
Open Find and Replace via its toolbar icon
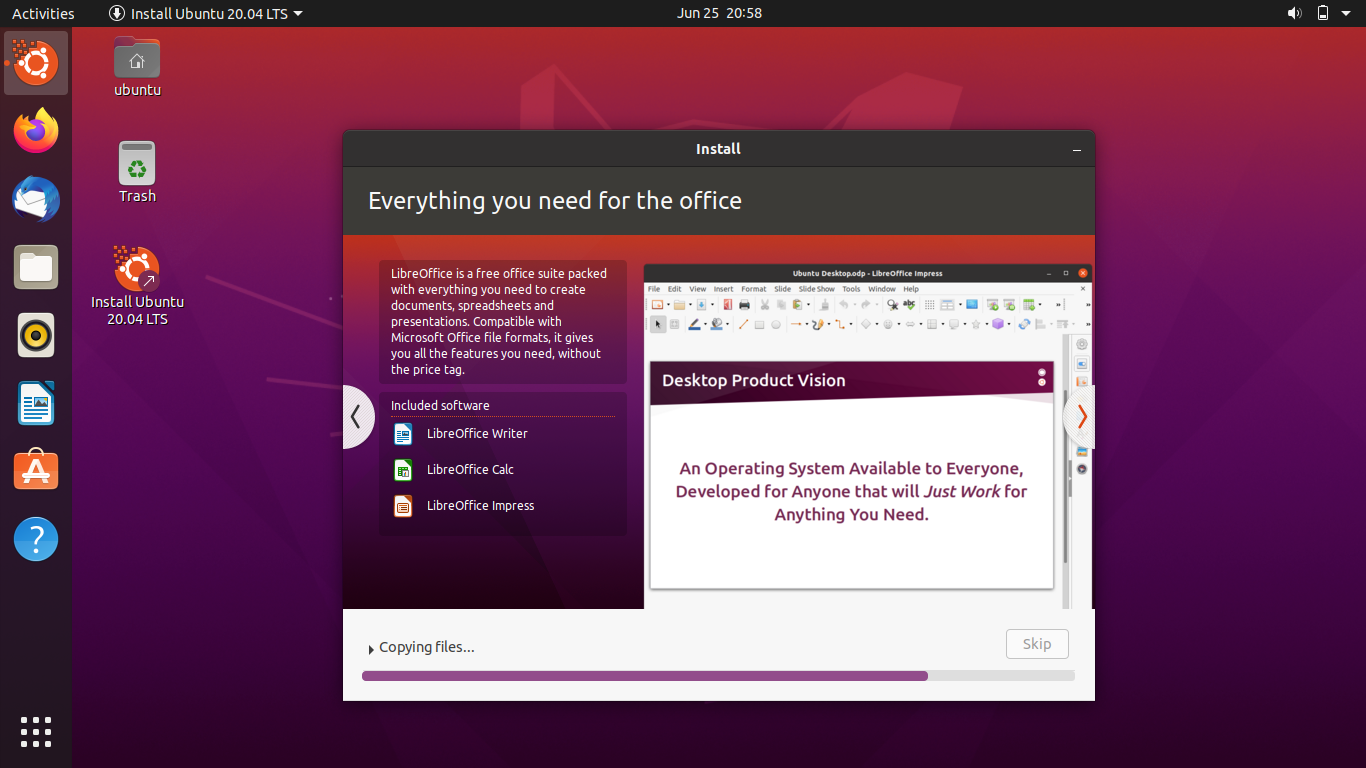tap(892, 304)
